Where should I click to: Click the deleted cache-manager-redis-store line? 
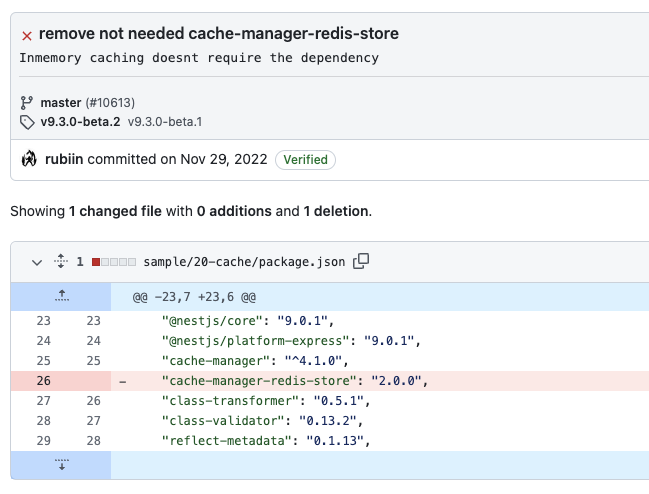[x=294, y=380]
